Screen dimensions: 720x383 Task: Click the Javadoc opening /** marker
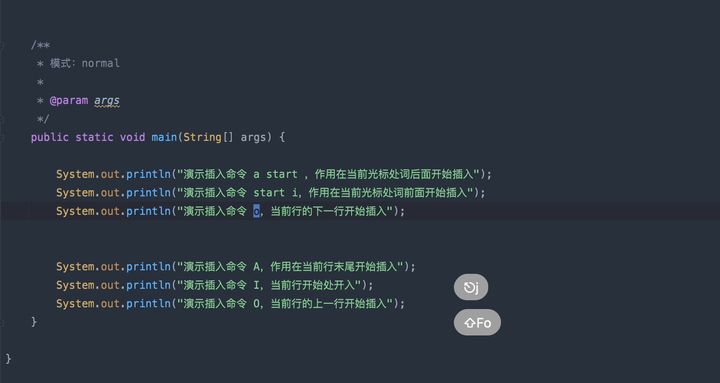tap(40, 45)
